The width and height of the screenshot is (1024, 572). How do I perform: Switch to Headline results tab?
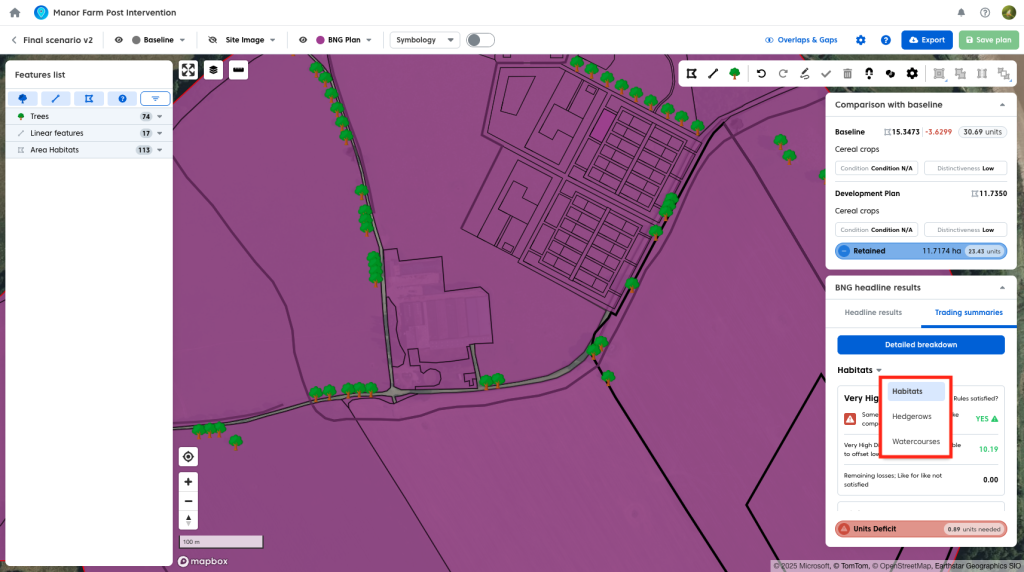point(873,313)
